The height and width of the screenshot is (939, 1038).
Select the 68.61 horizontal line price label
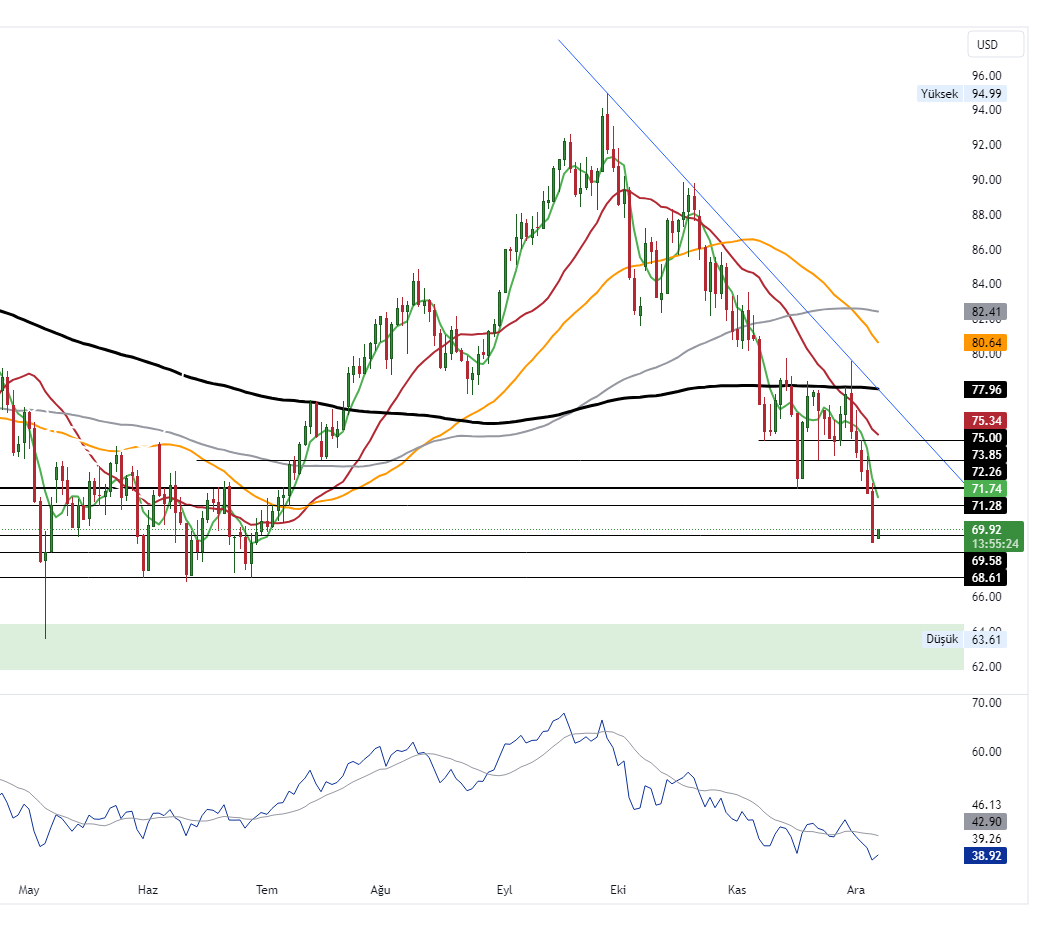click(x=985, y=578)
